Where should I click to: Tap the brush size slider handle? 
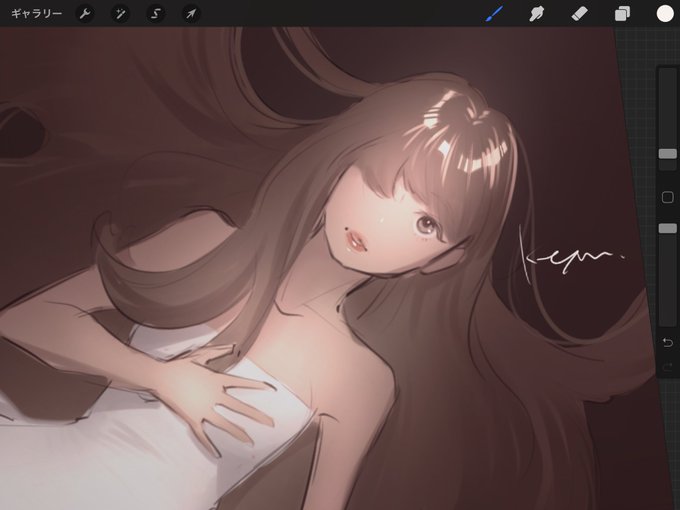[x=667, y=154]
